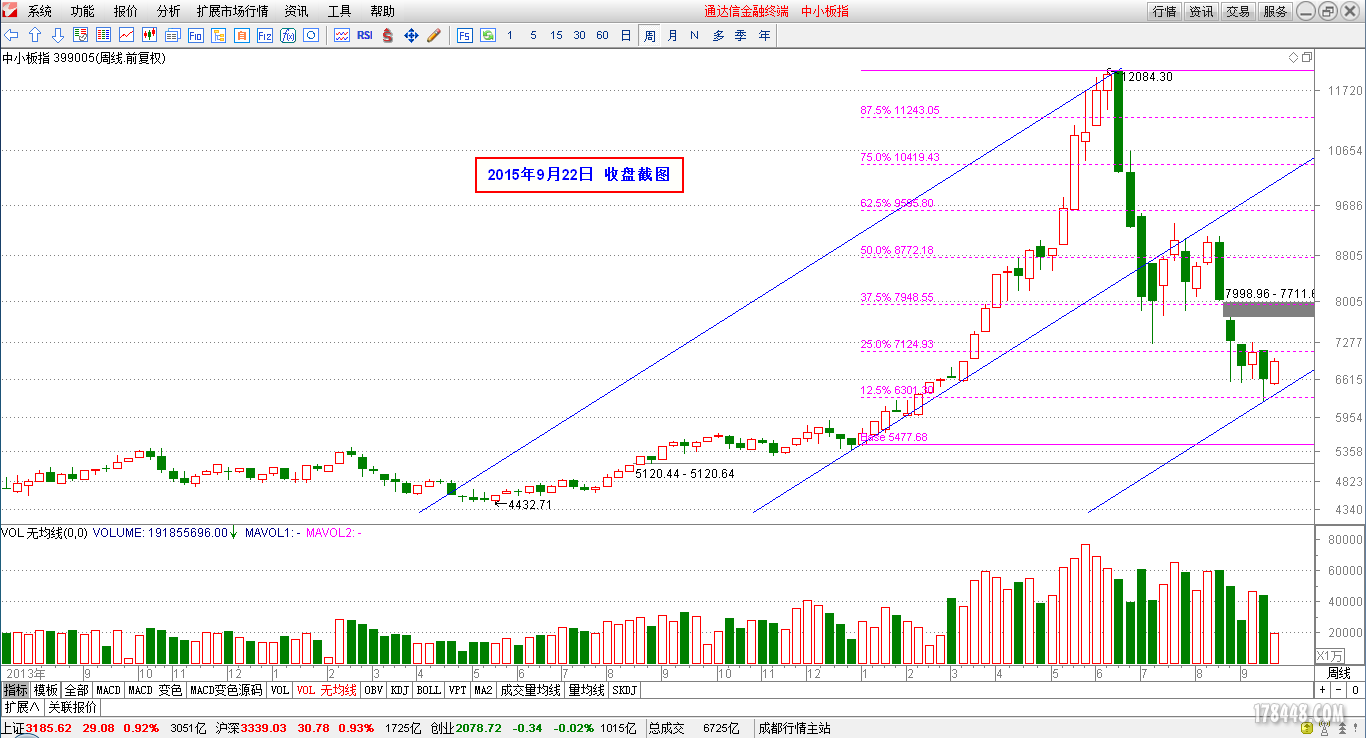Open the 功能 menu
Image resolution: width=1366 pixels, height=738 pixels.
click(x=83, y=11)
